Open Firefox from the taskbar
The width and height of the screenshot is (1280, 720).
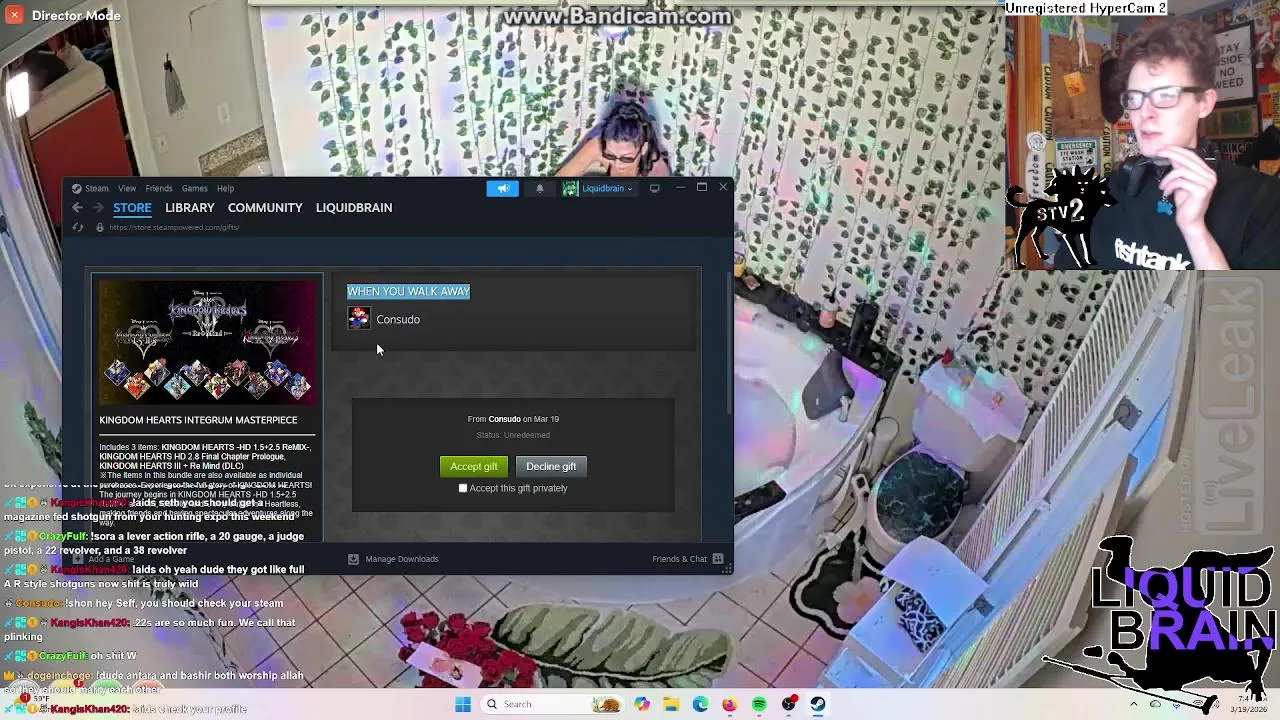coord(730,704)
